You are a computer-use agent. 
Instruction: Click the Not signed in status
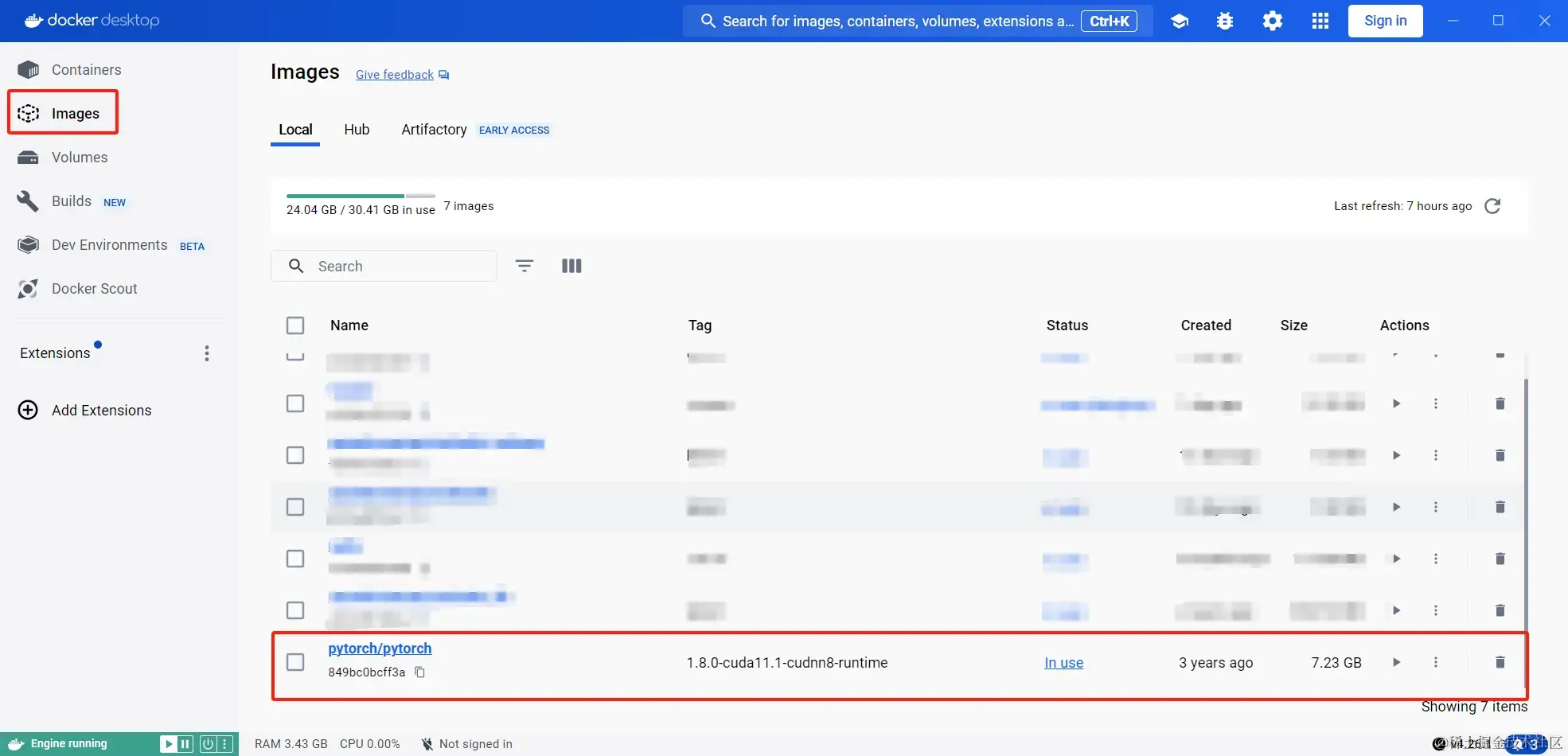[467, 744]
